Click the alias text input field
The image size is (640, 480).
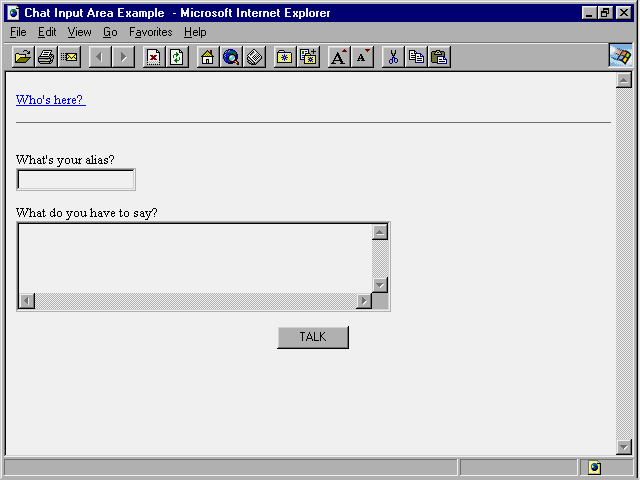pyautogui.click(x=76, y=180)
